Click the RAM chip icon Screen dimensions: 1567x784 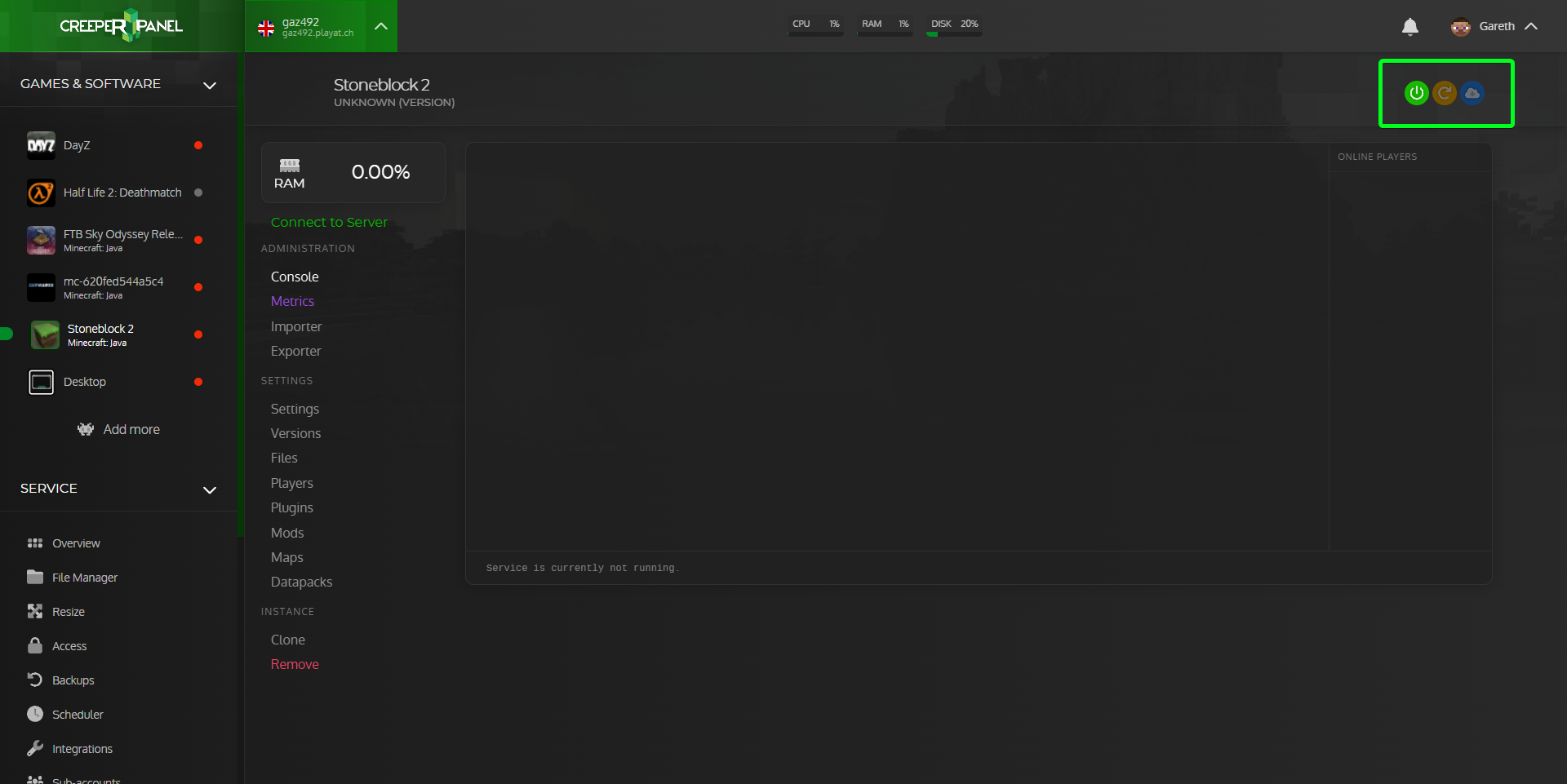coord(290,166)
